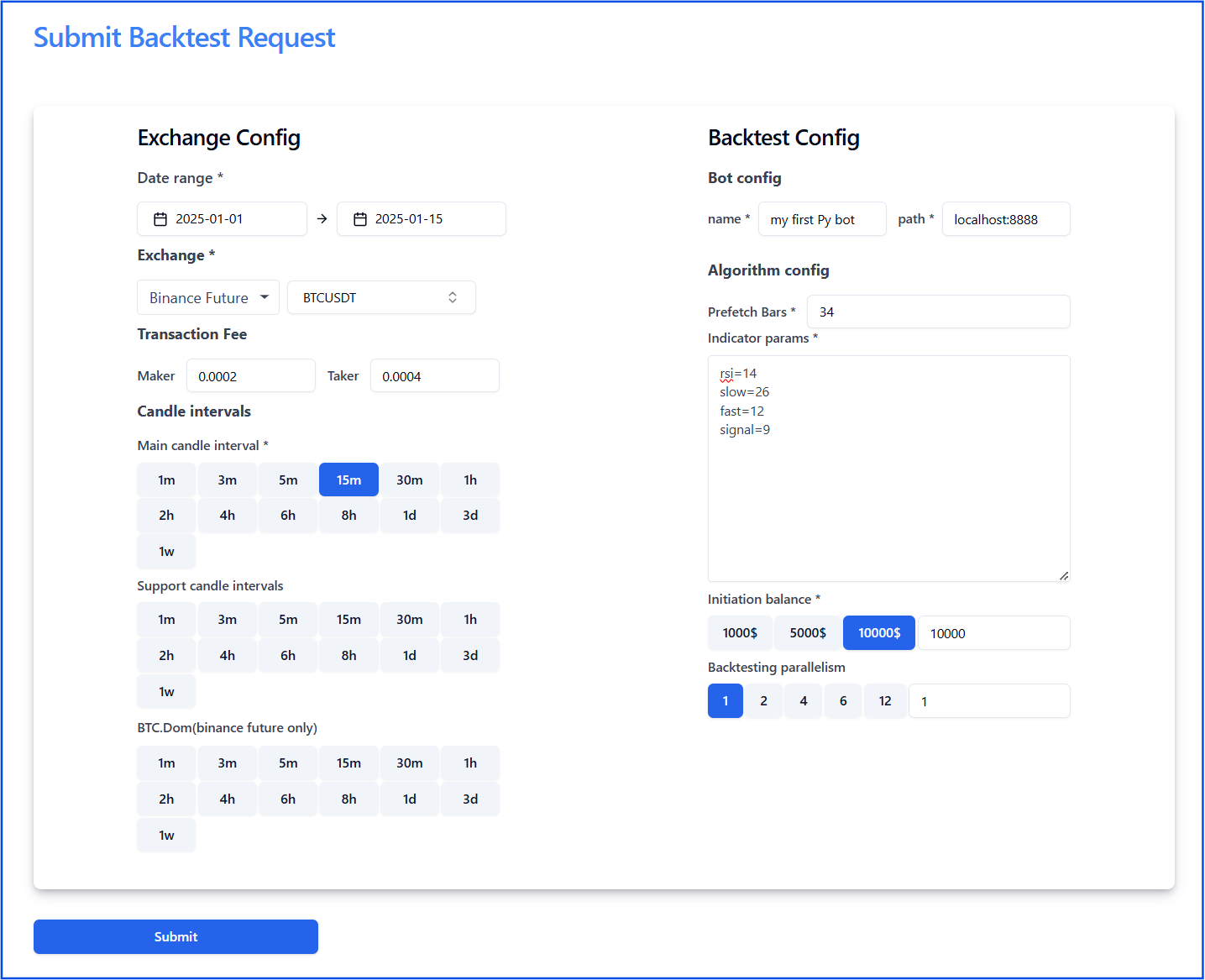This screenshot has height=980, width=1205.
Task: Toggle 5m in Support candle intervals
Action: click(288, 620)
